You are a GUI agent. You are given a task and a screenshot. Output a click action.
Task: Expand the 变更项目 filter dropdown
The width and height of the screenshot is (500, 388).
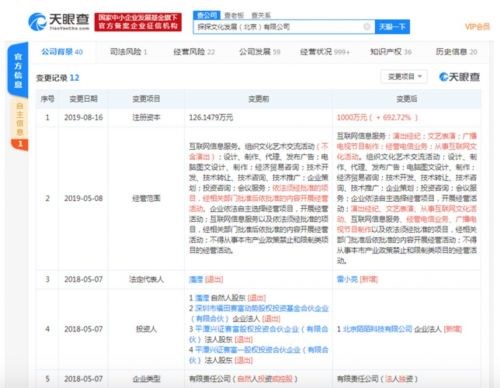pyautogui.click(x=404, y=77)
